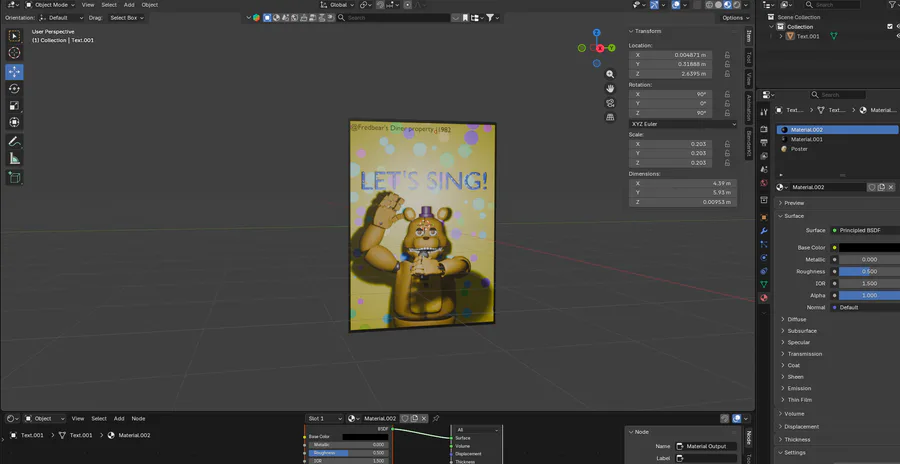Click the Base Color black swatch
This screenshot has width=900, height=464.
[869, 248]
